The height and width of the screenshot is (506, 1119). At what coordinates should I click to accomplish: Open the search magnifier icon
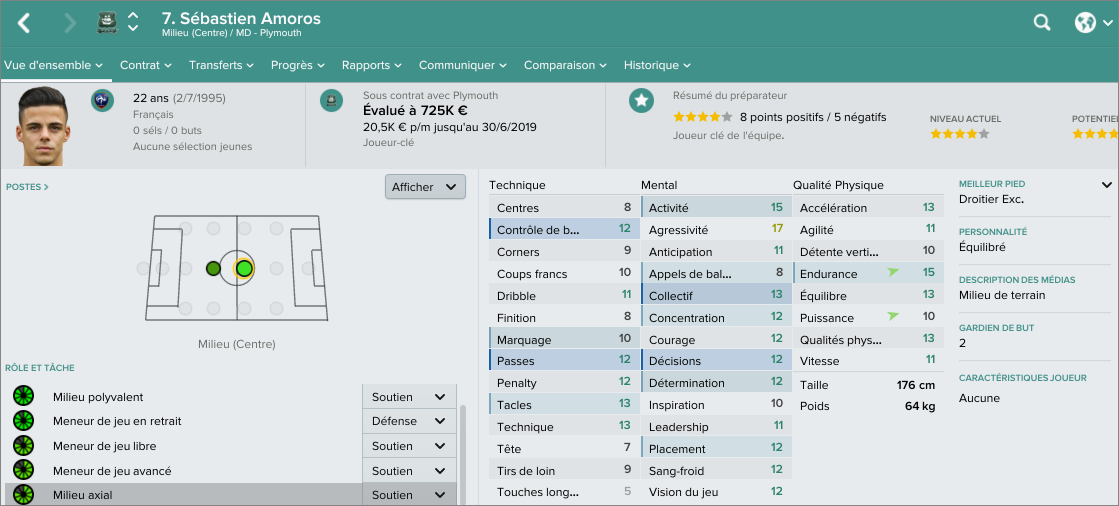[x=1042, y=23]
